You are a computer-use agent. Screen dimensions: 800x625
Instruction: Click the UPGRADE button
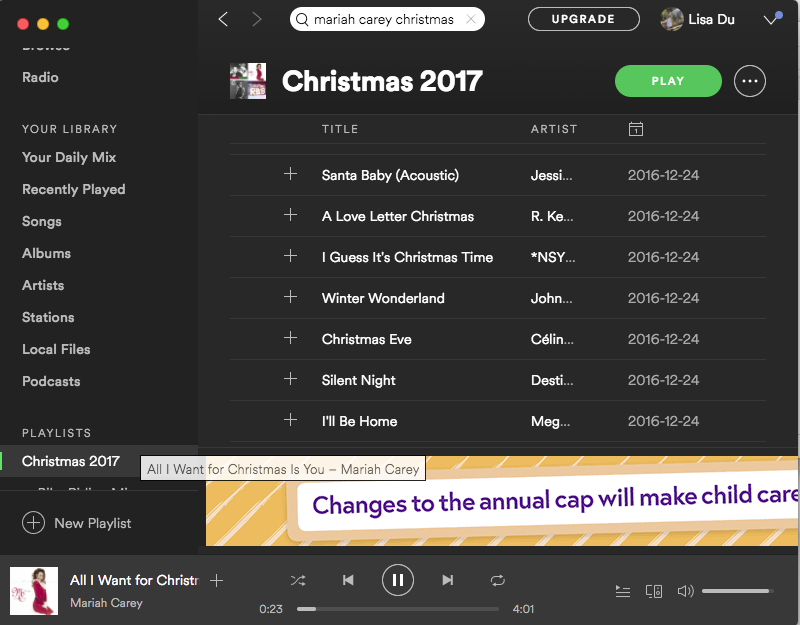tap(584, 19)
